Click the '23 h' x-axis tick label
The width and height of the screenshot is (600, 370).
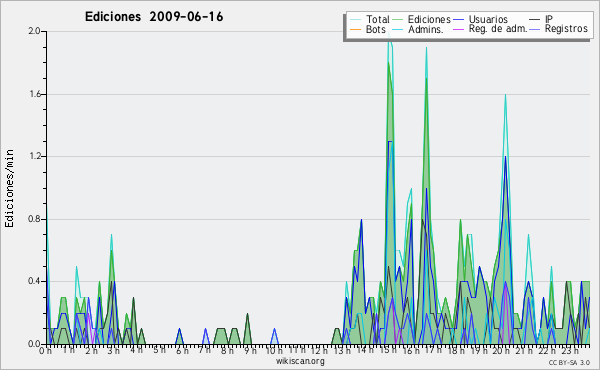click(570, 351)
